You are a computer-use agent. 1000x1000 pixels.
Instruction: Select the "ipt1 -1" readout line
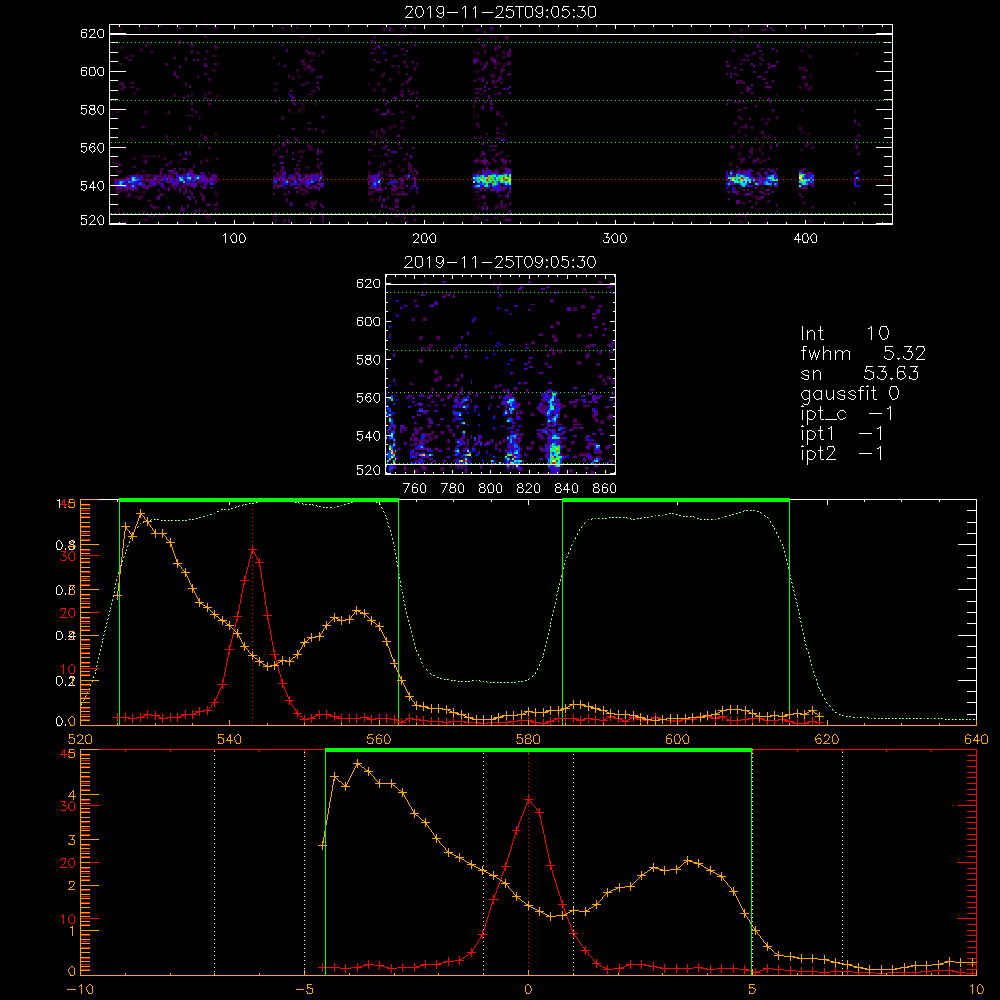842,434
